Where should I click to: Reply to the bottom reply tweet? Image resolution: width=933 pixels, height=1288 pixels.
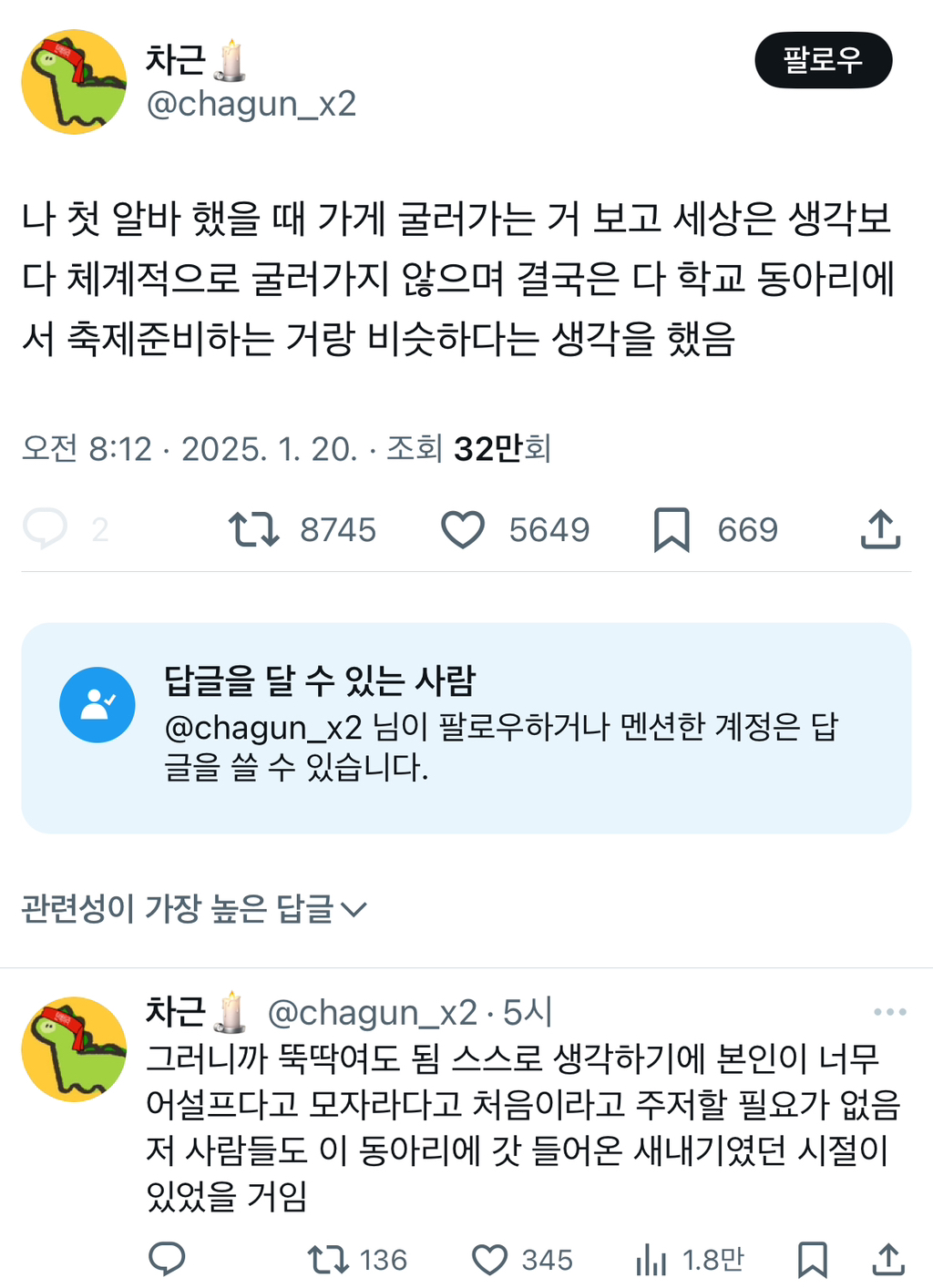167,1259
